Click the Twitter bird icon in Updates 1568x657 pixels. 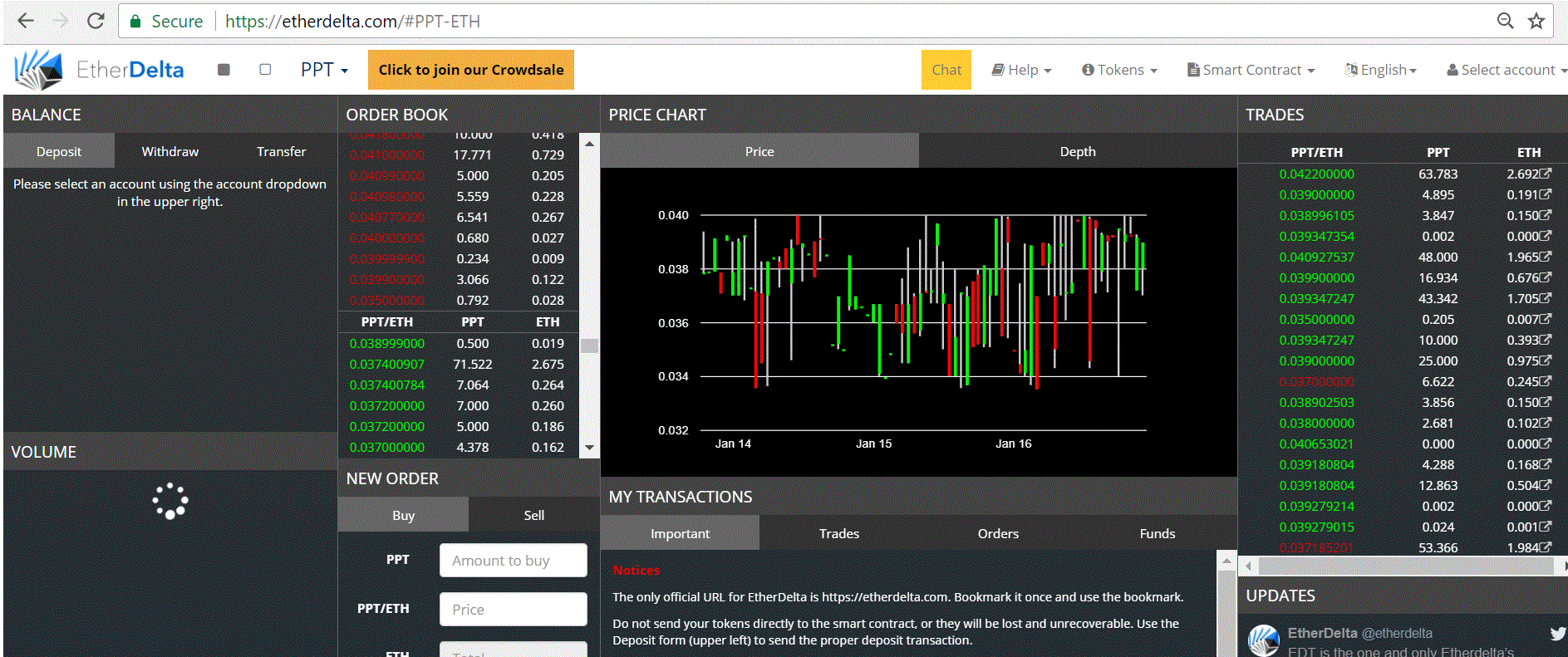[1558, 634]
